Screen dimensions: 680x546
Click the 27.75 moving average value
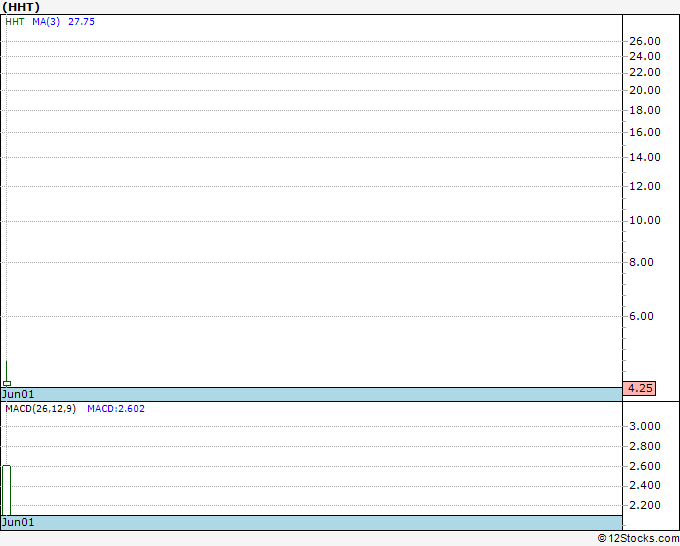pyautogui.click(x=82, y=22)
